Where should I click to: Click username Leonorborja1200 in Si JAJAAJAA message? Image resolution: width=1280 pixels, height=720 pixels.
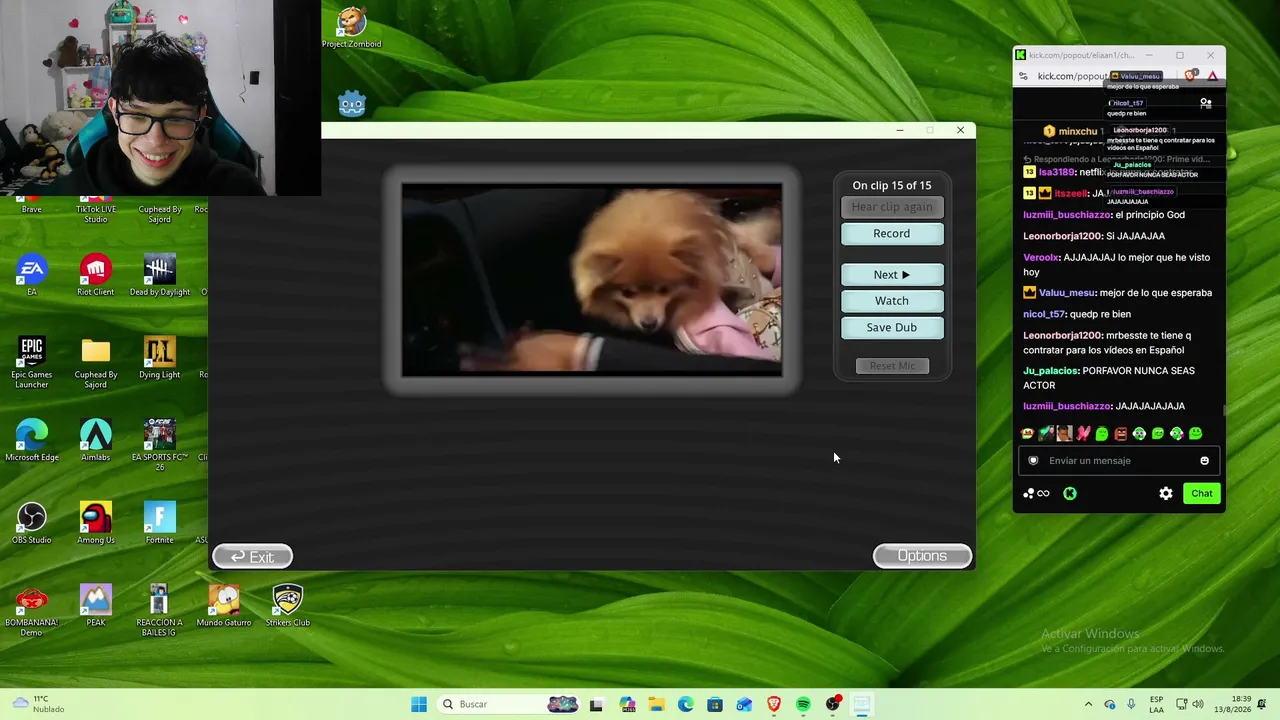(1063, 236)
